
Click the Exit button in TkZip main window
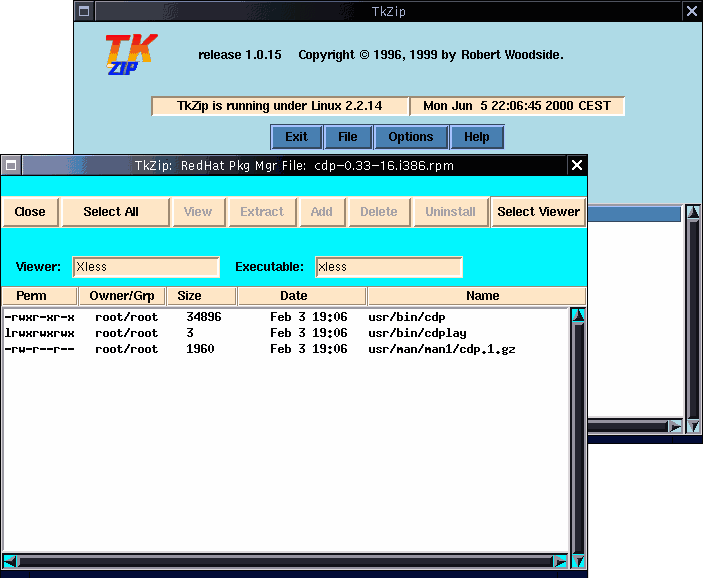[296, 137]
